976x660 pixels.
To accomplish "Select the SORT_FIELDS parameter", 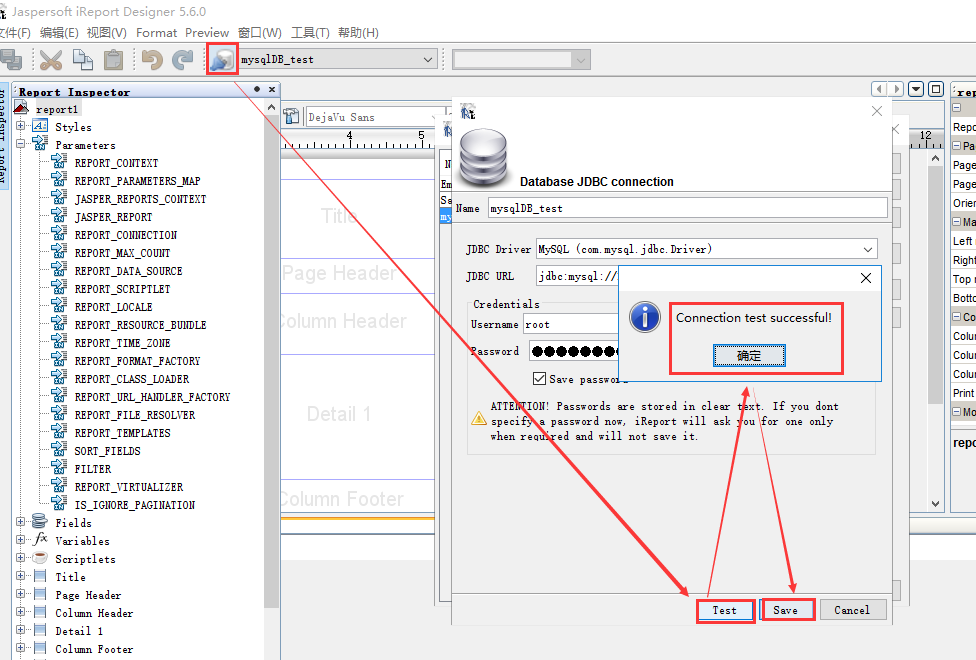I will click(108, 451).
